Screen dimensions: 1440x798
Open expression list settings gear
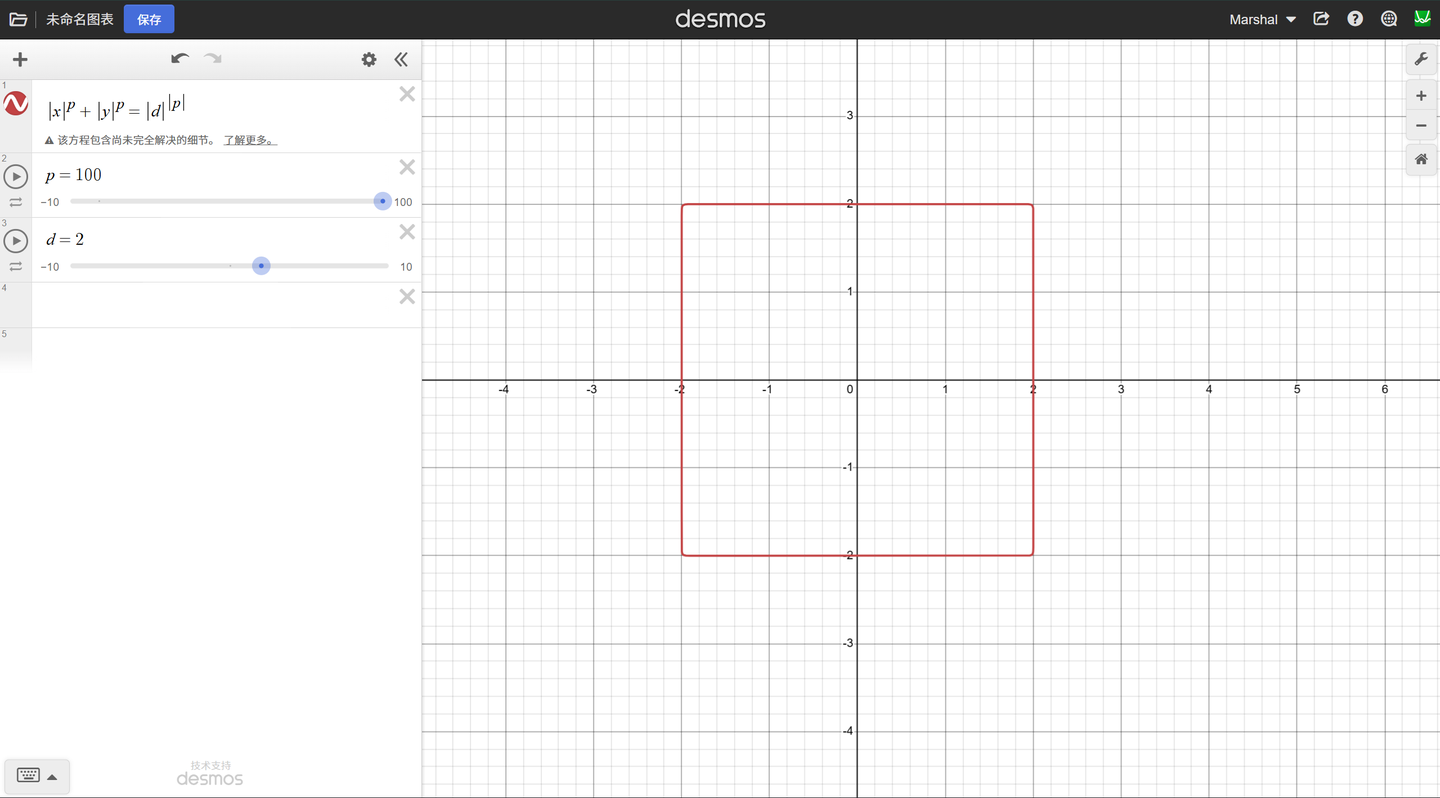click(369, 60)
